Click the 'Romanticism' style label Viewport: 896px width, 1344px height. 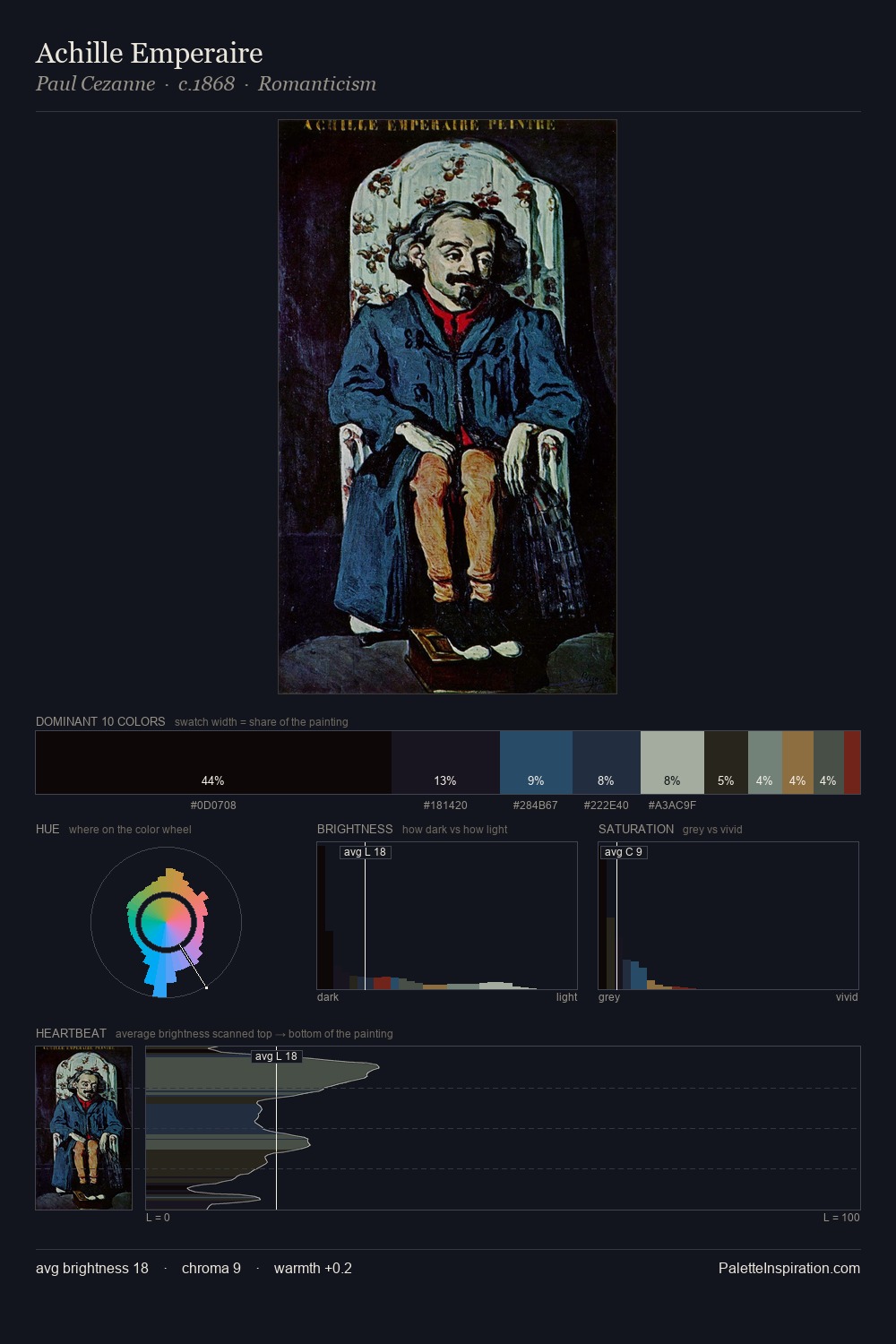[x=317, y=84]
